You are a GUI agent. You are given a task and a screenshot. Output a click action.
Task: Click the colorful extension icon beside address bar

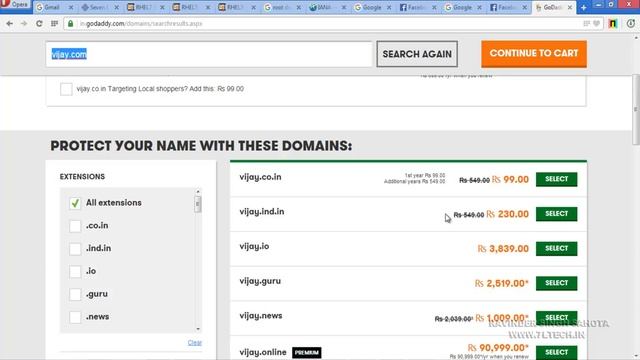tap(613, 24)
